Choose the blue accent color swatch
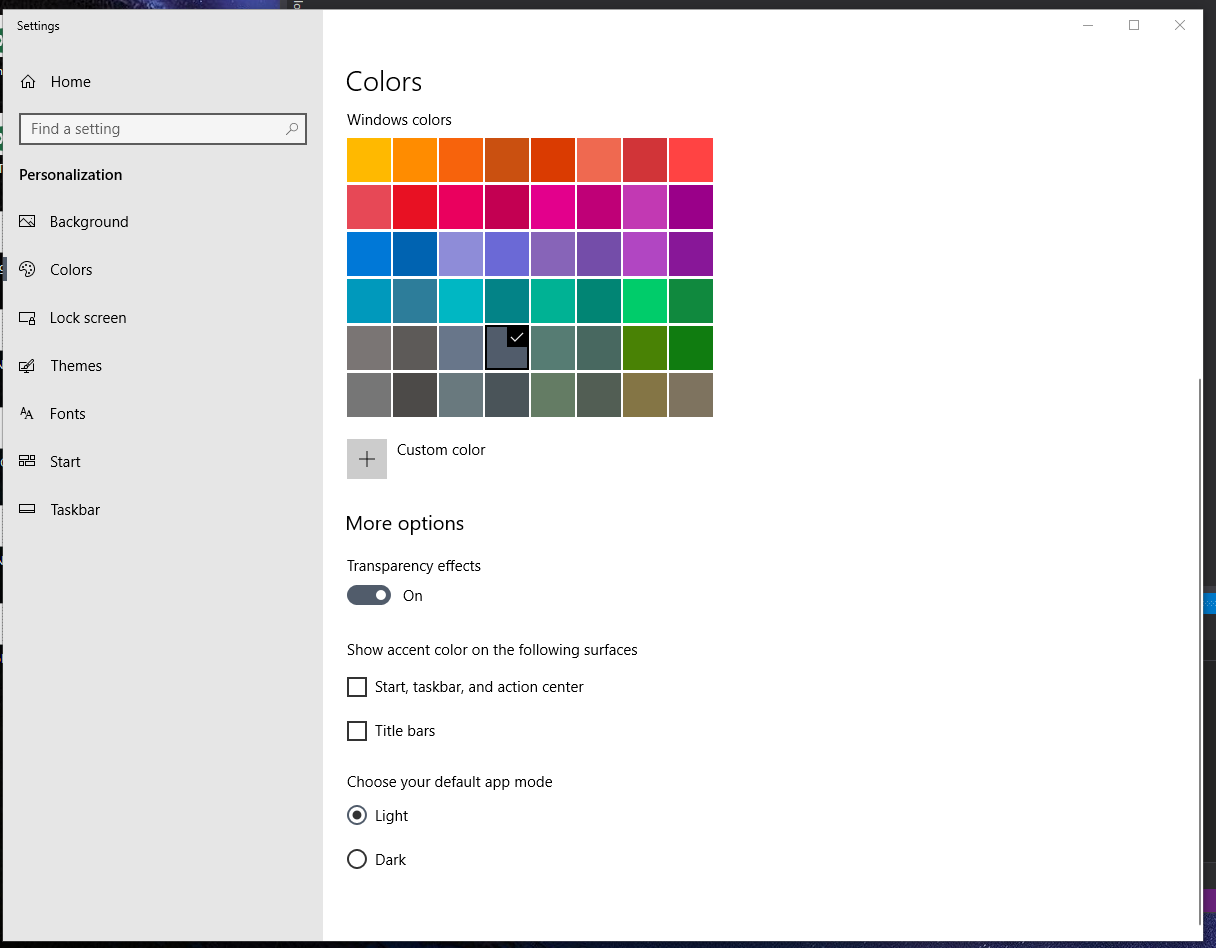Viewport: 1216px width, 948px height. click(368, 253)
